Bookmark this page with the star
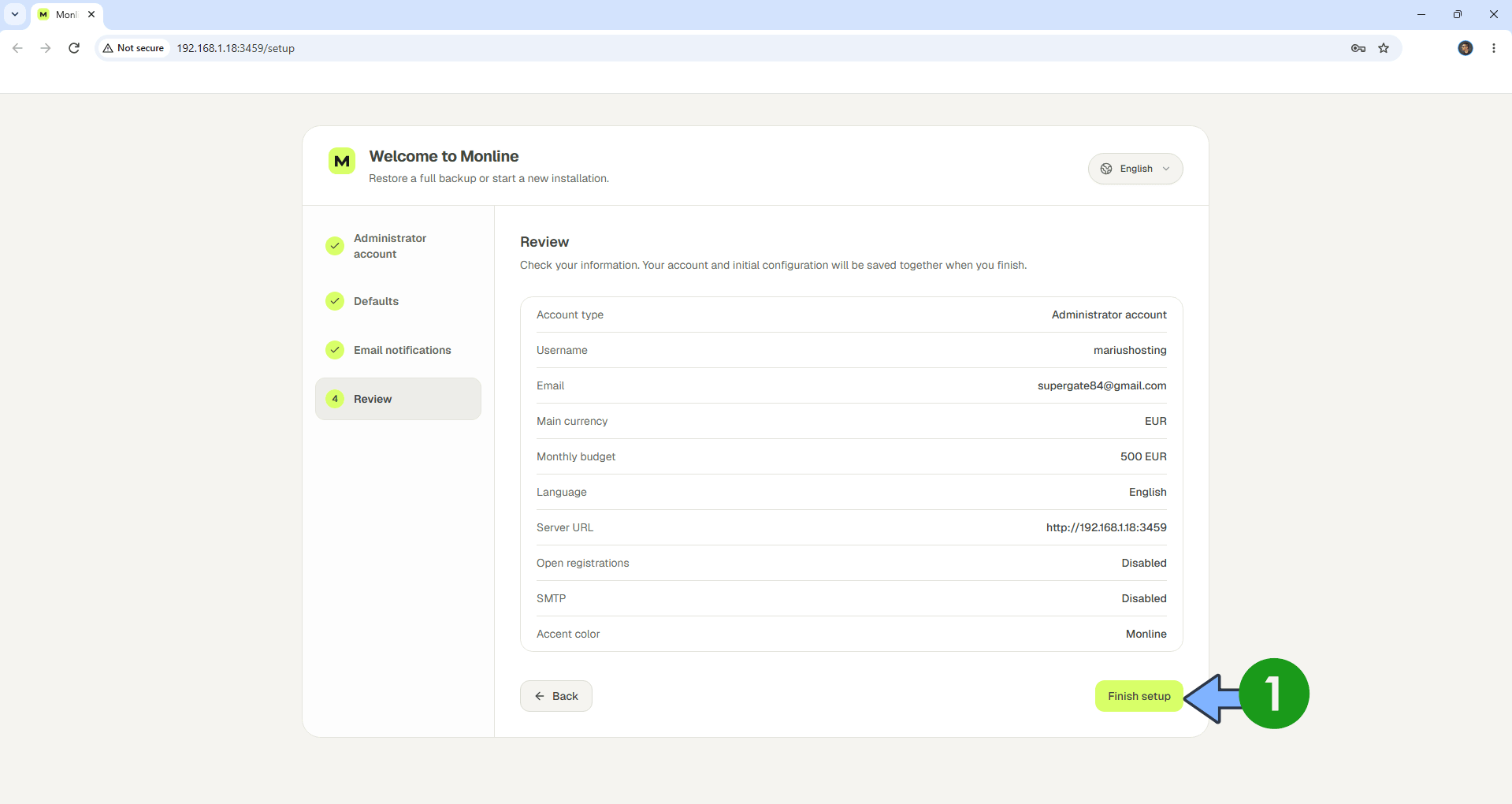The height and width of the screenshot is (804, 1512). click(x=1384, y=48)
